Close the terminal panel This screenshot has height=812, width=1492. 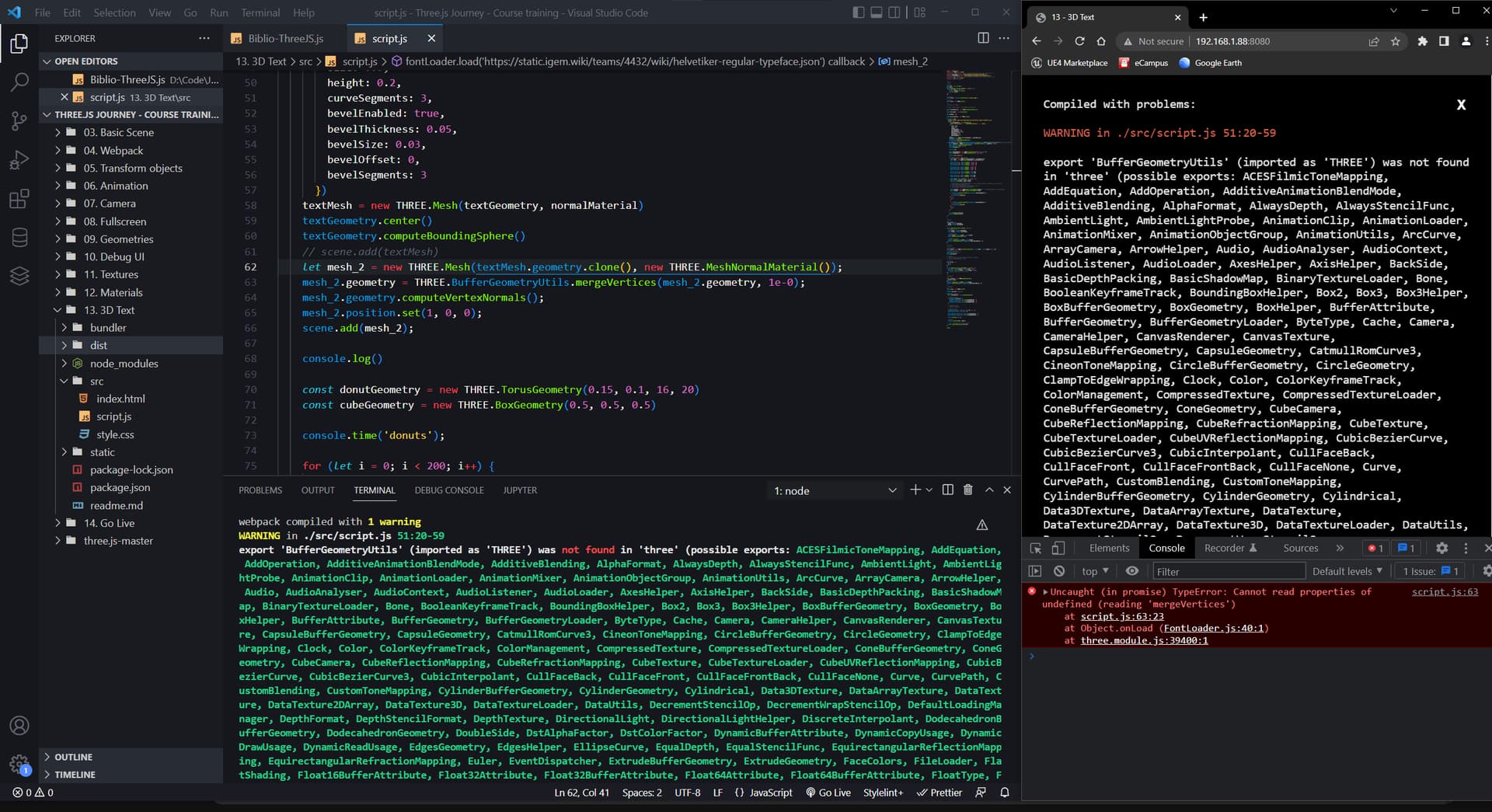click(x=1007, y=490)
